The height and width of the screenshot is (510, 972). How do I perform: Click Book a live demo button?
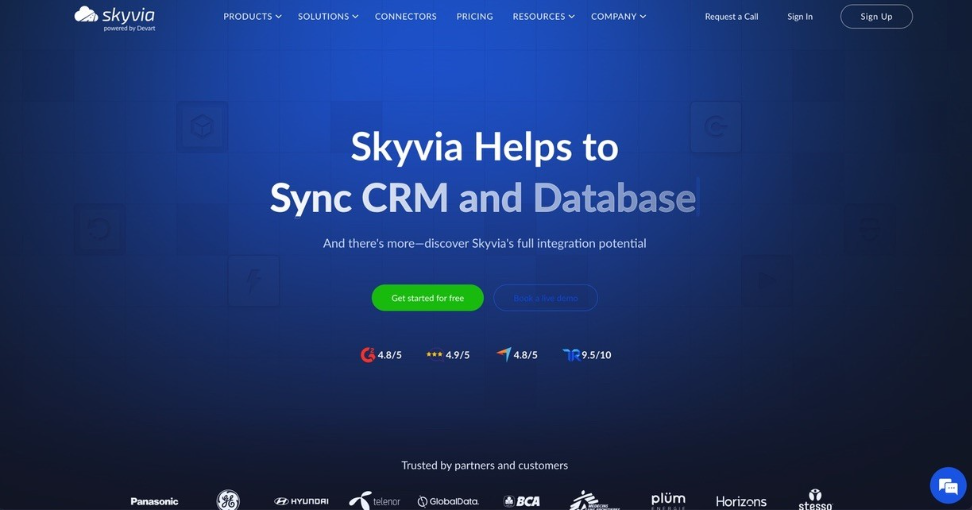pos(546,298)
